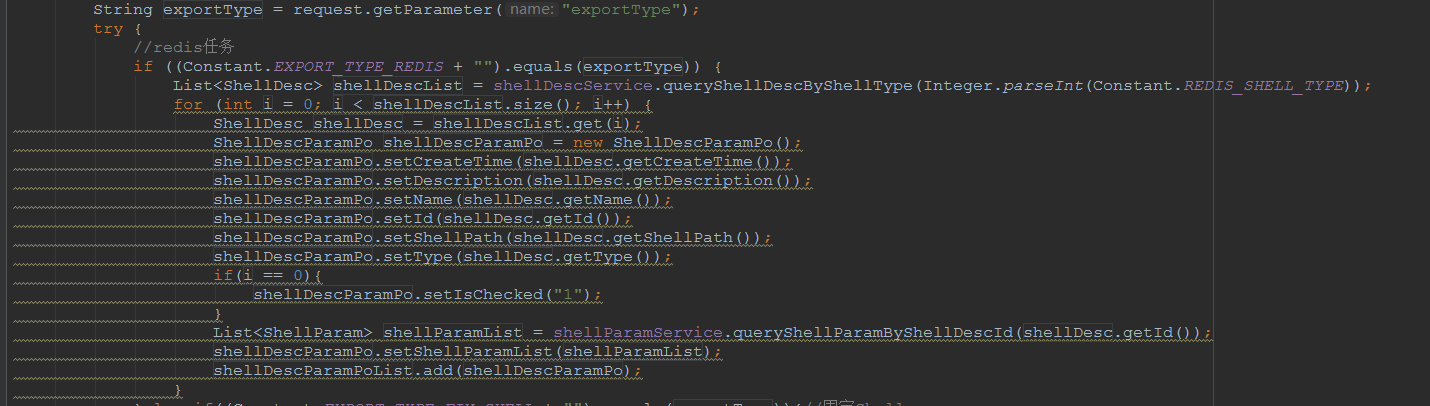Image resolution: width=1430 pixels, height=406 pixels.
Task: Click the //redis任务 comment line
Action: point(184,48)
